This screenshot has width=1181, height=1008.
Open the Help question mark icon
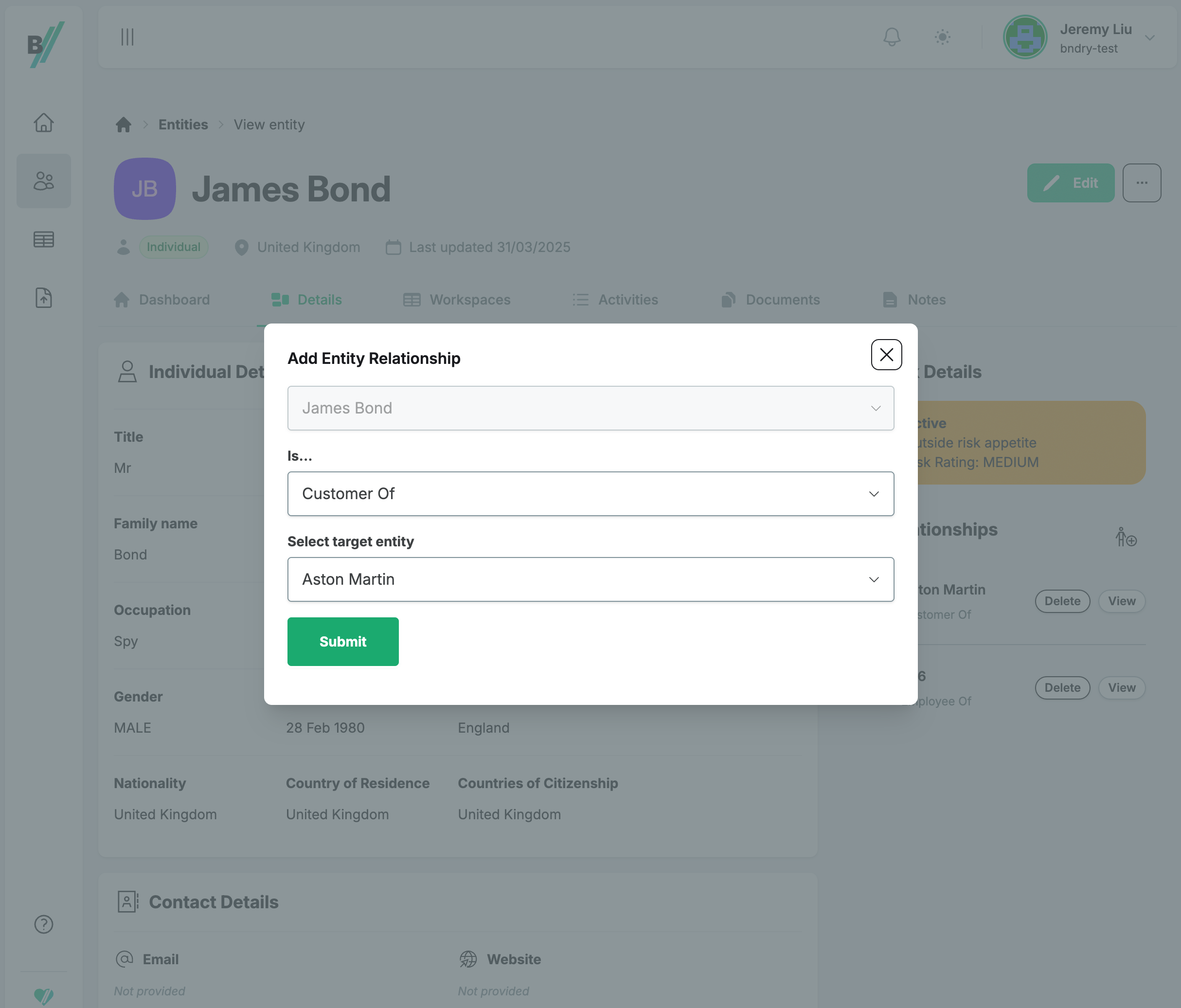point(44,924)
